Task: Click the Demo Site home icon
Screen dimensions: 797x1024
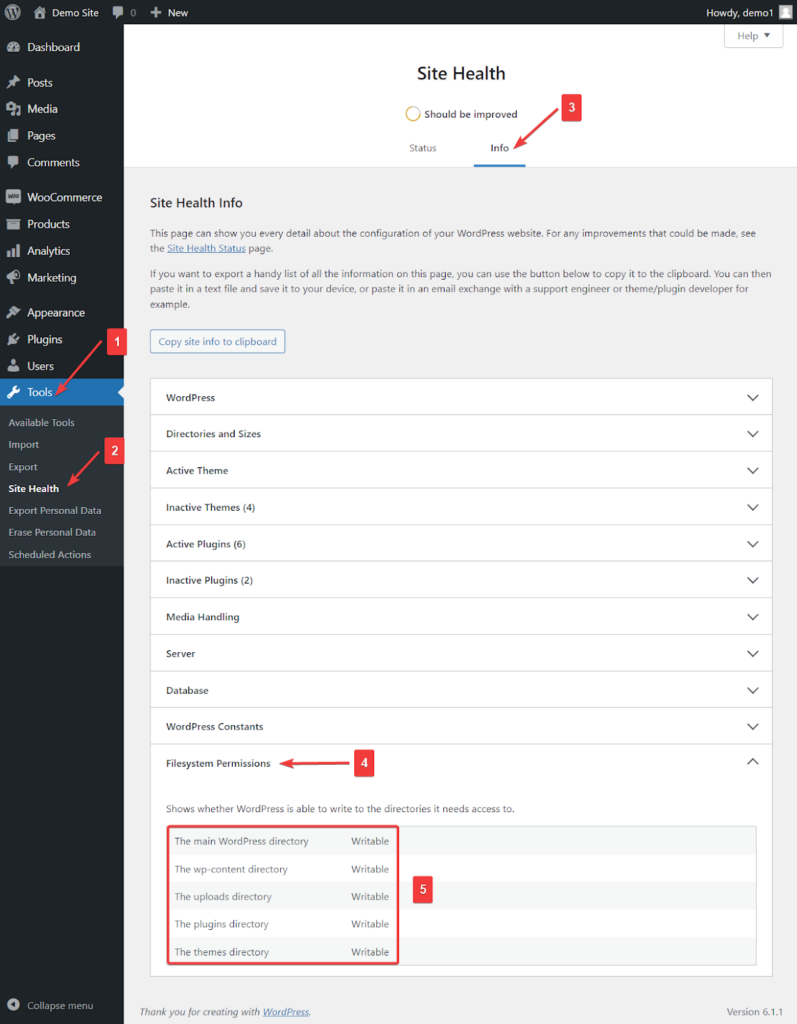Action: tap(40, 12)
